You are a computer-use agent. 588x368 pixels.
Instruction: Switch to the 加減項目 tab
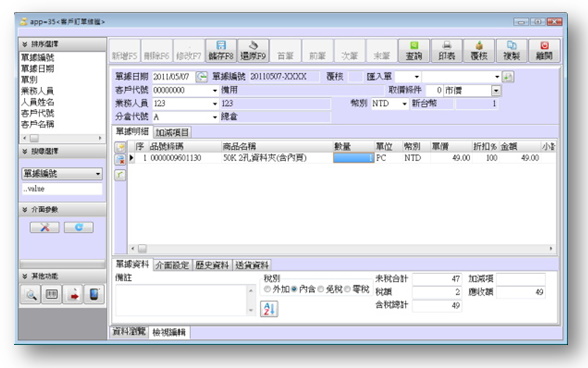click(172, 132)
